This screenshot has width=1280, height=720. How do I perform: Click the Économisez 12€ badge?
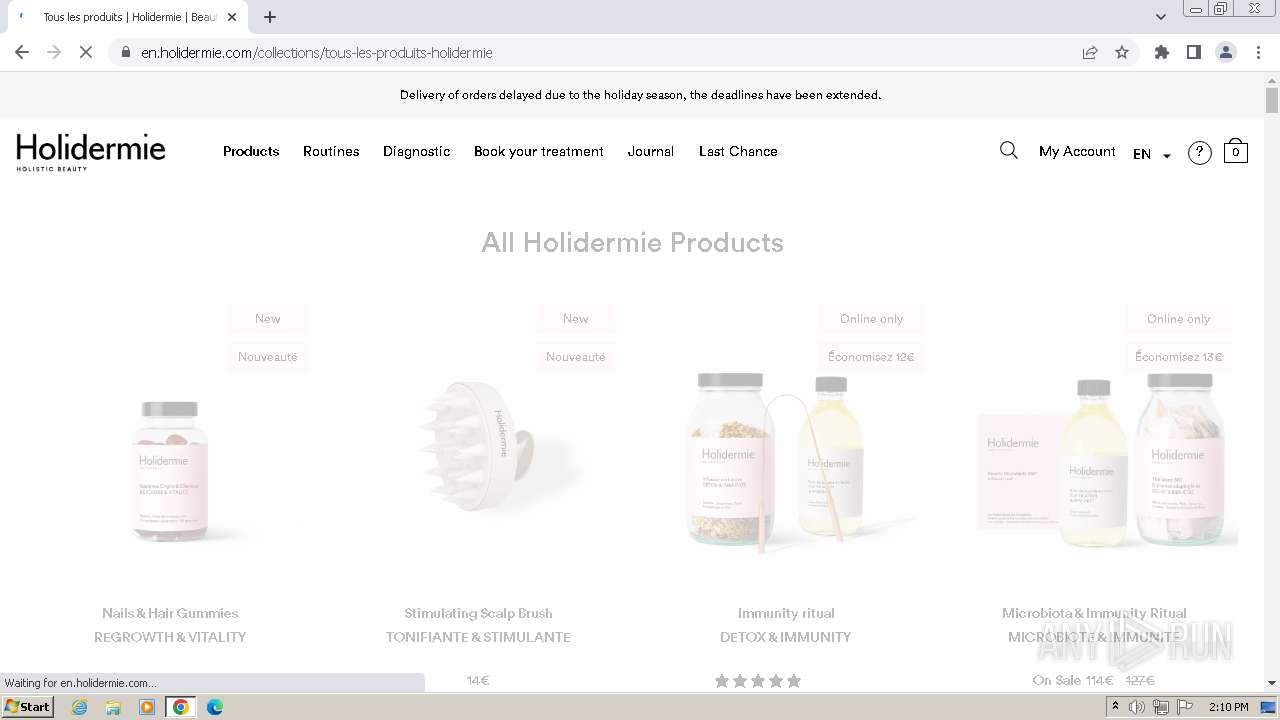[x=871, y=357]
